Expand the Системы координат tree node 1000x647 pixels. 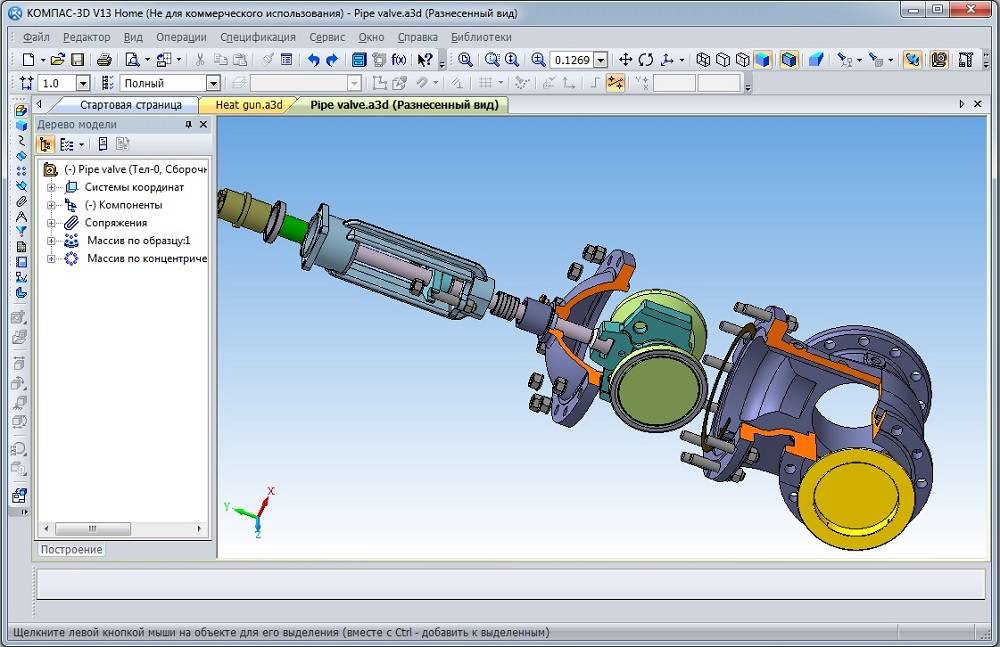click(51, 187)
